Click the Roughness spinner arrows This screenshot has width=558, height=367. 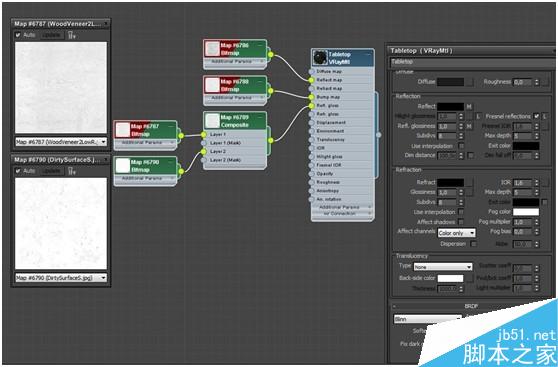(536, 82)
